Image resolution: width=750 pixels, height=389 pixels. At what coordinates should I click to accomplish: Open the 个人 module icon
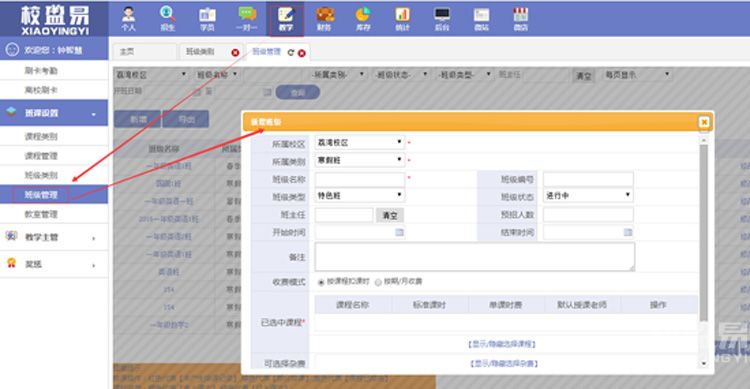pos(128,19)
